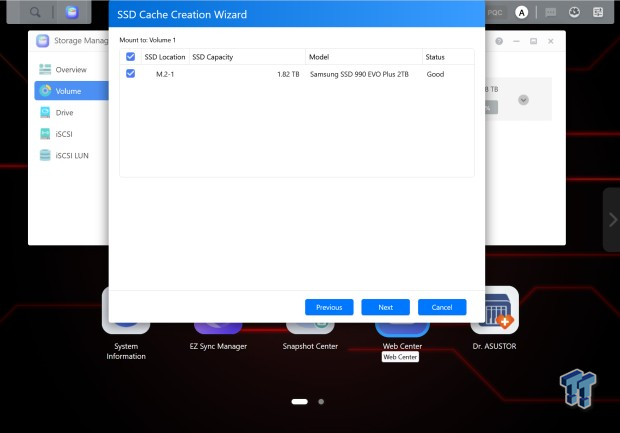Select Drive in Storage Manager sidebar
Viewport: 620px width, 433px height.
(x=64, y=112)
